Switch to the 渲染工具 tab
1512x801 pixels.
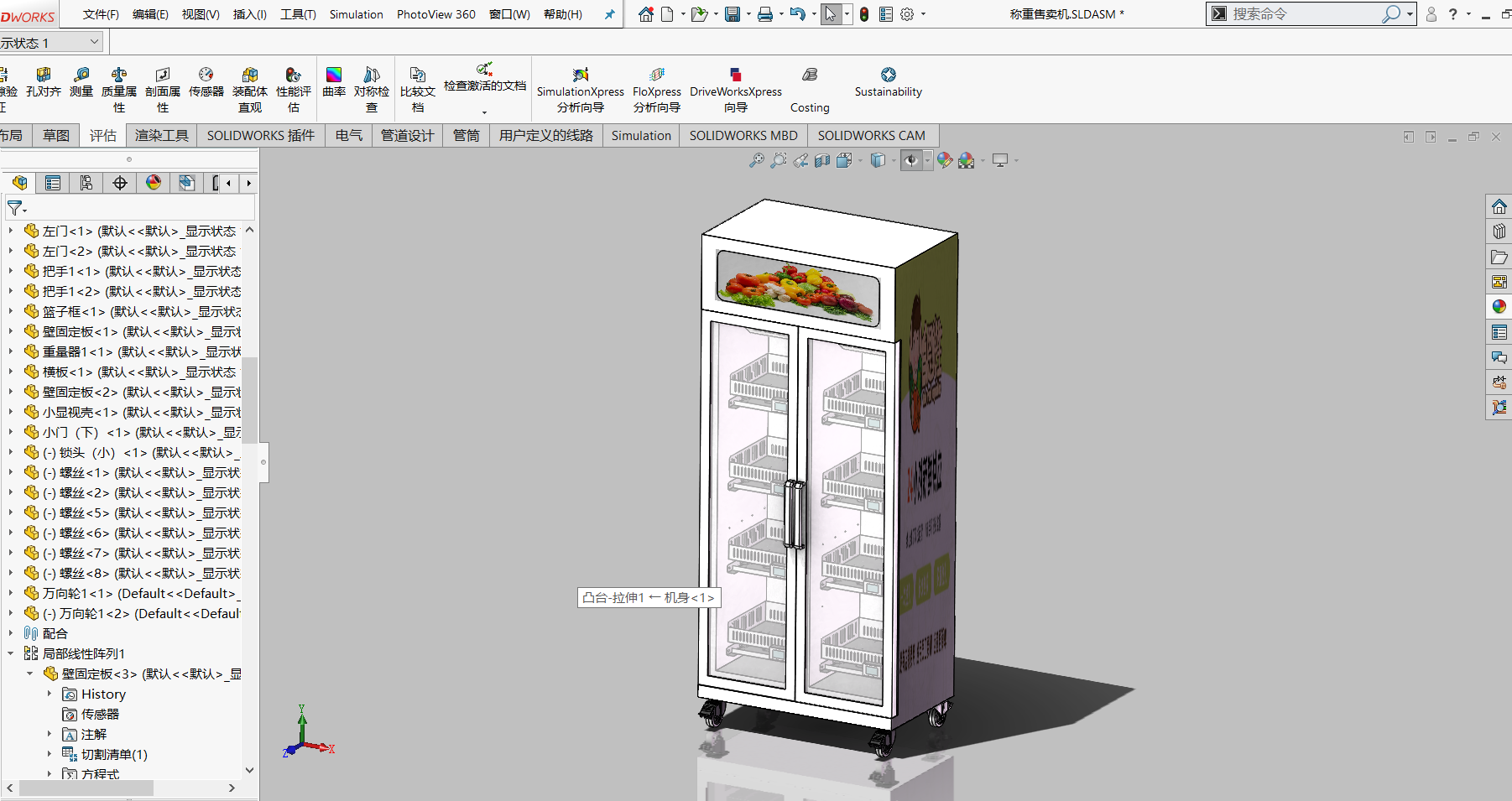(162, 135)
